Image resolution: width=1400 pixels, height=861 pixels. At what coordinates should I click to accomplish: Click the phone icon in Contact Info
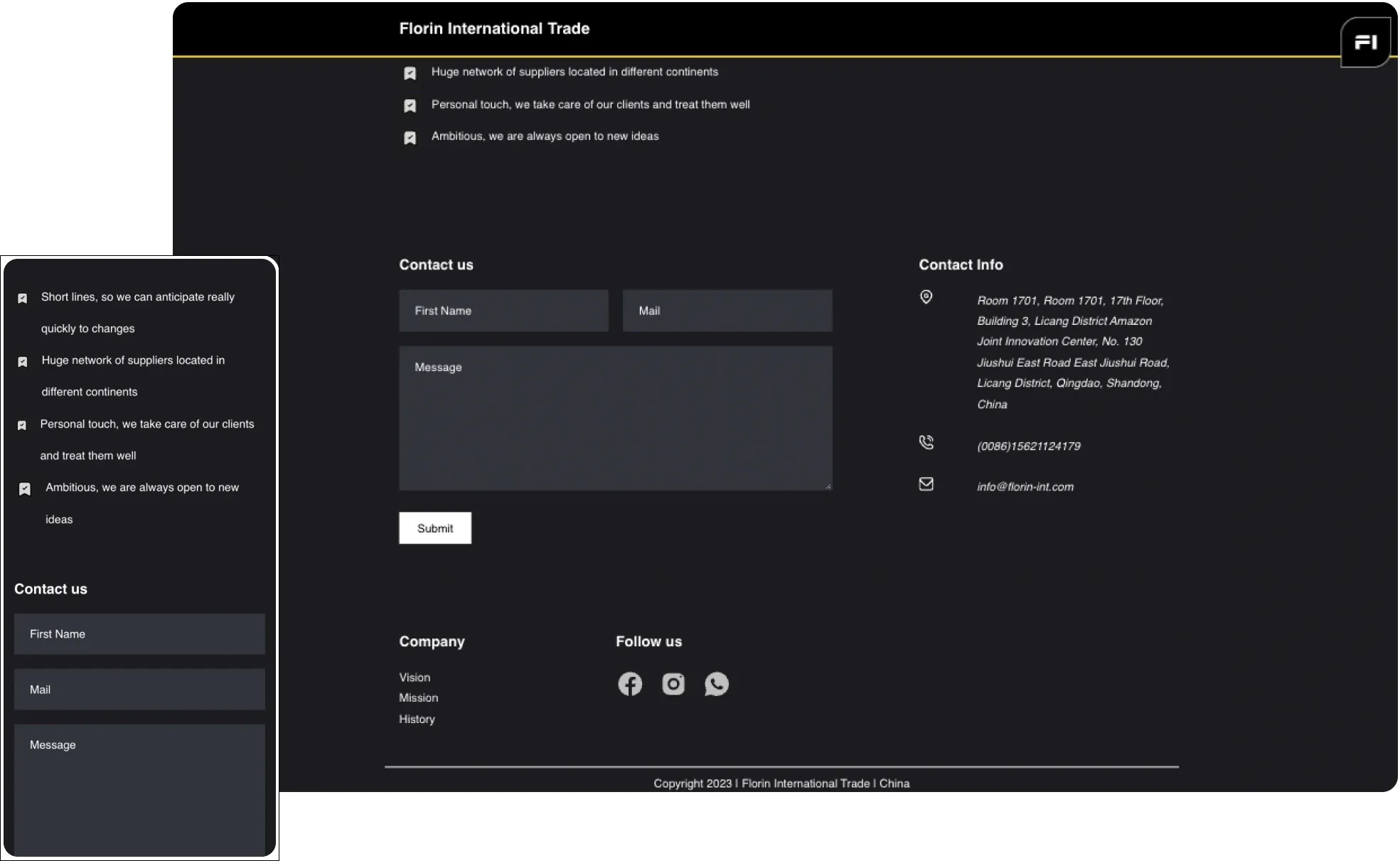point(926,442)
